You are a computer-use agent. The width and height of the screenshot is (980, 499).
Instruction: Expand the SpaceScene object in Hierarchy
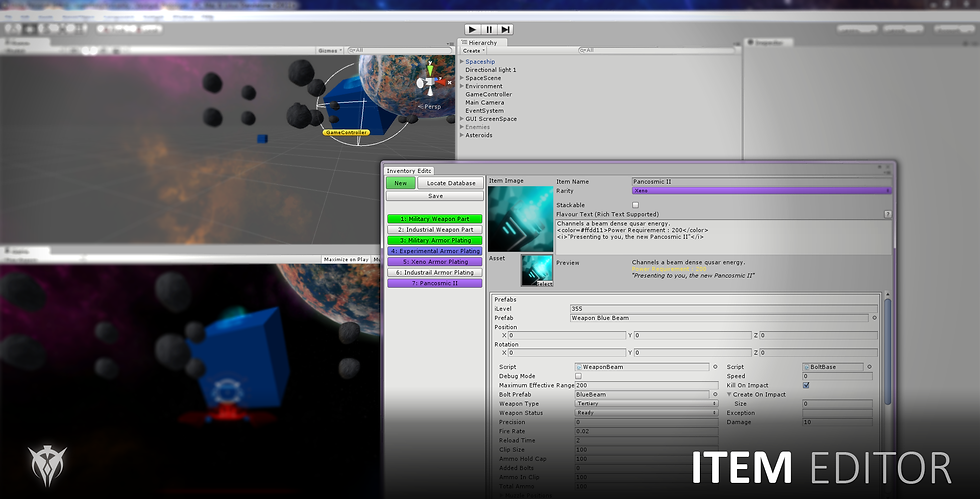(x=462, y=78)
